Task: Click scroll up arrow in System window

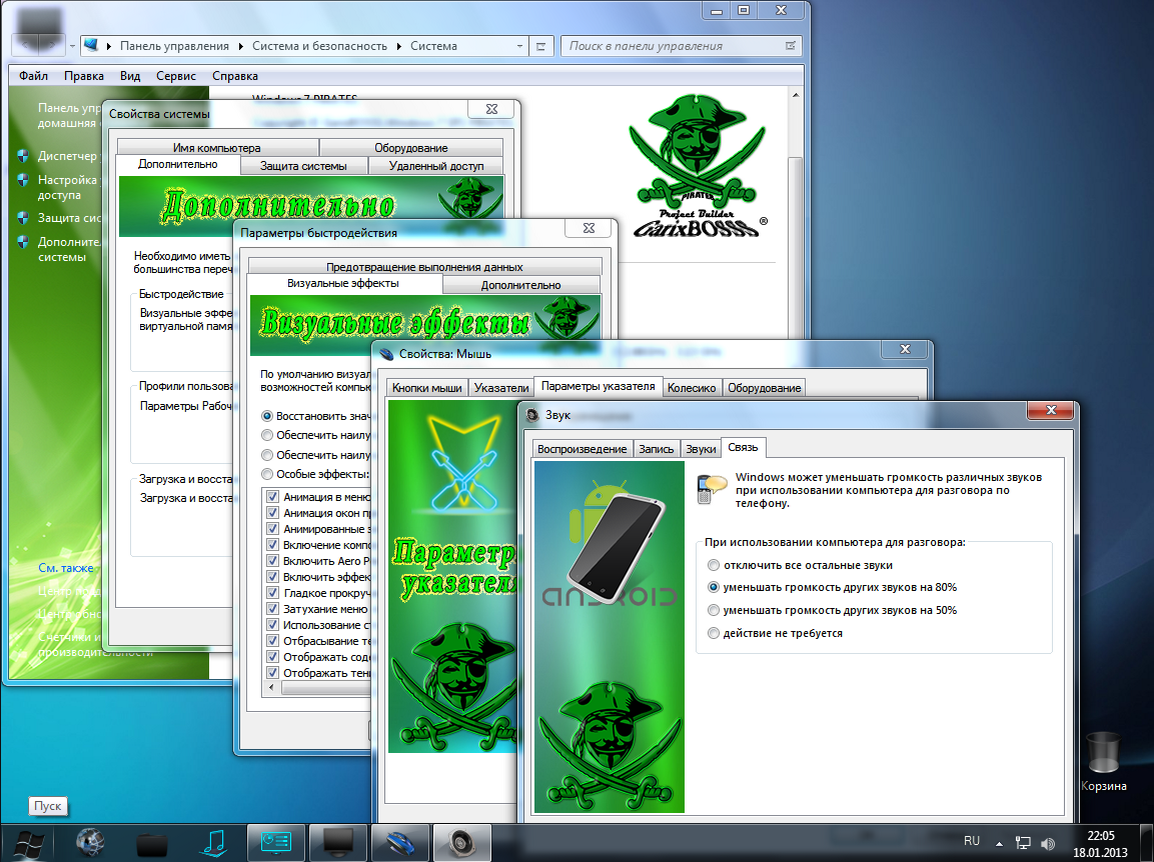Action: click(795, 96)
